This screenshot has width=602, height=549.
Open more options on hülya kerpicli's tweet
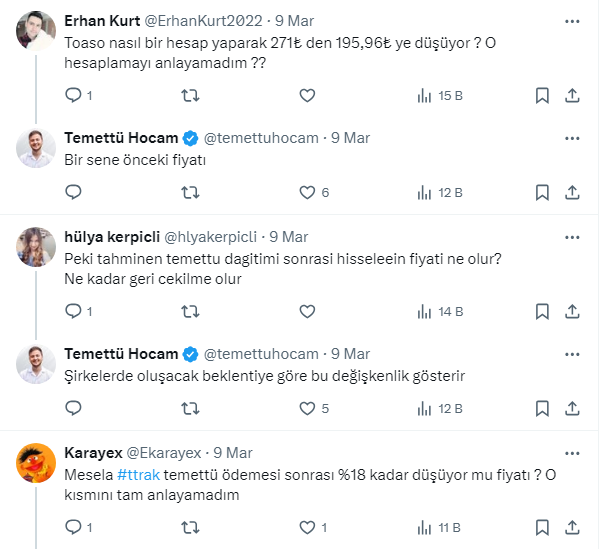(572, 237)
